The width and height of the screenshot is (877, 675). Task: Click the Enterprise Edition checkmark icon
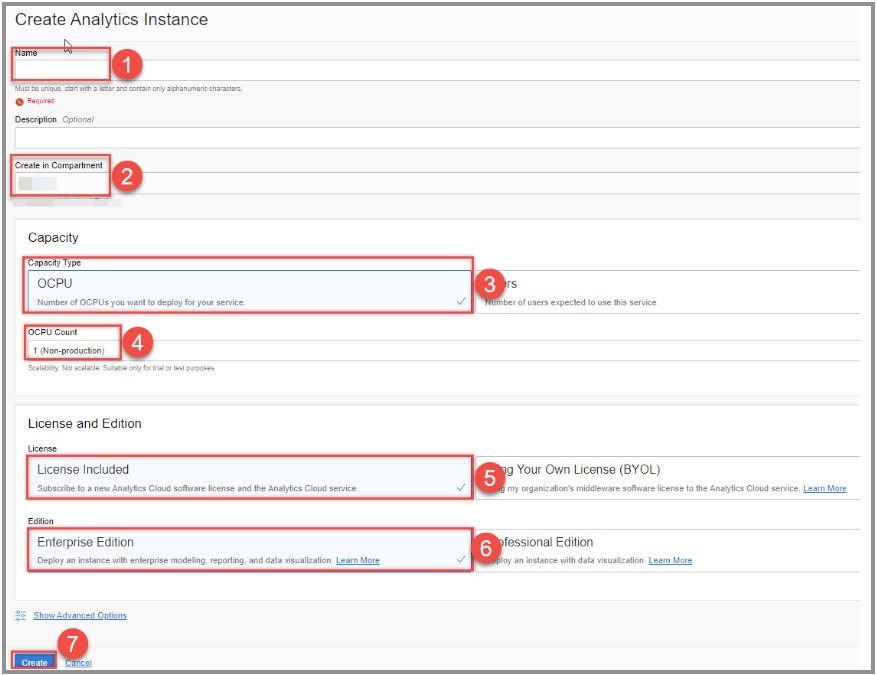[x=461, y=559]
